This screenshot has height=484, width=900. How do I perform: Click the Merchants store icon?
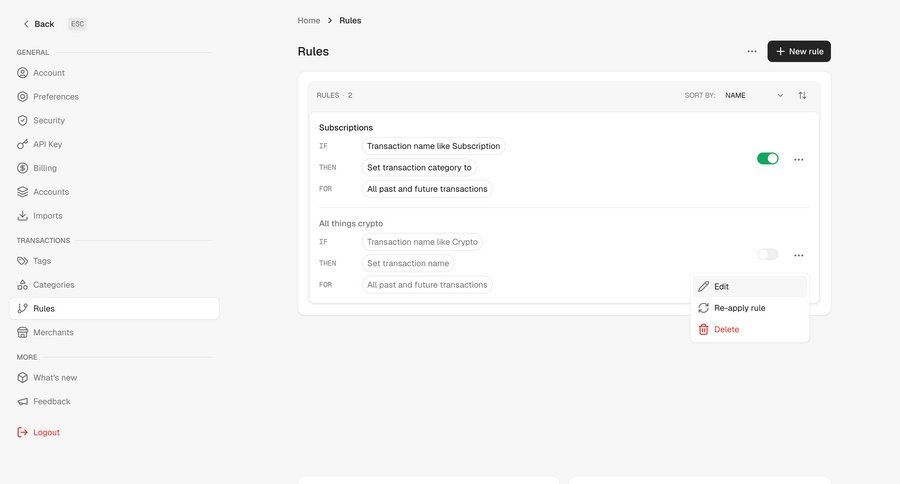point(22,332)
